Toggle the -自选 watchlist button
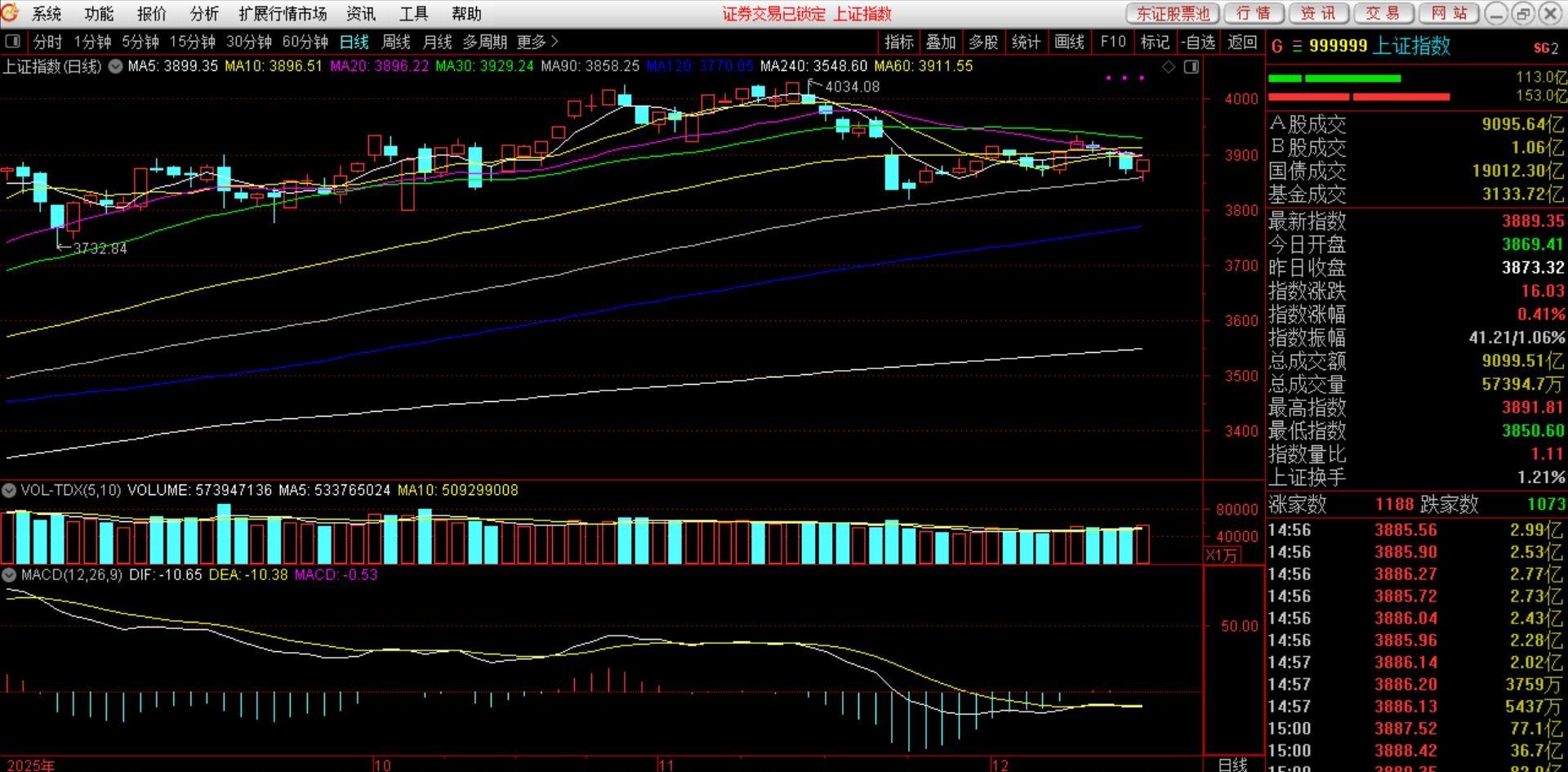 1198,42
